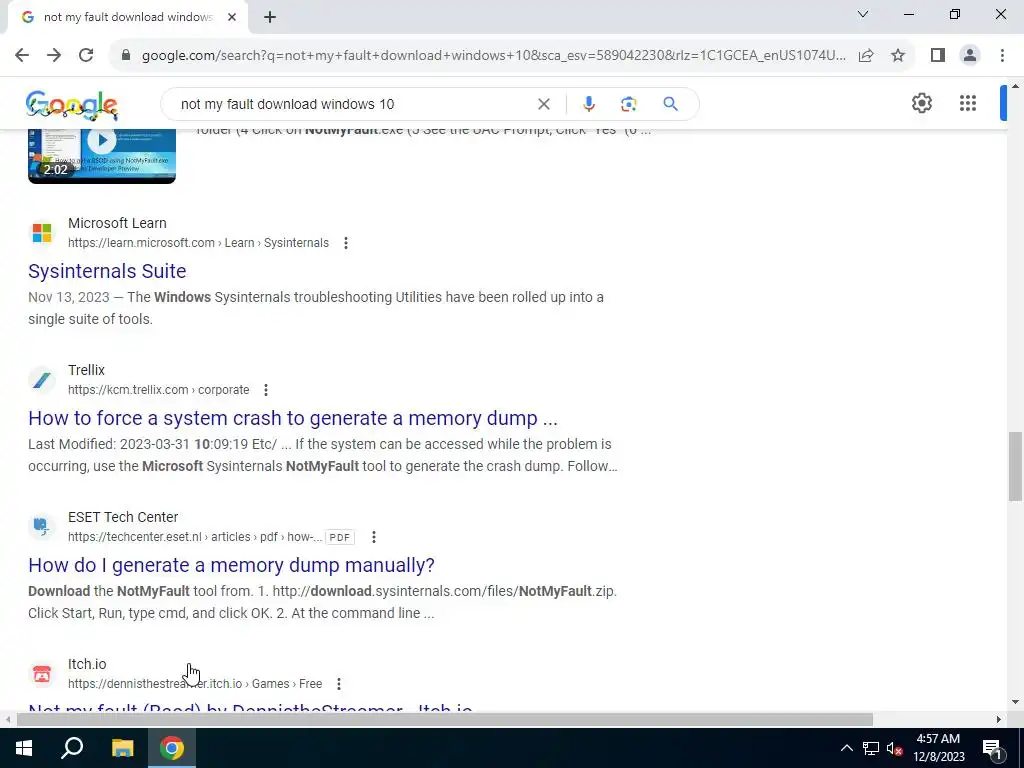This screenshot has width=1024, height=768.
Task: Start voice search with the microphone
Action: (x=588, y=104)
